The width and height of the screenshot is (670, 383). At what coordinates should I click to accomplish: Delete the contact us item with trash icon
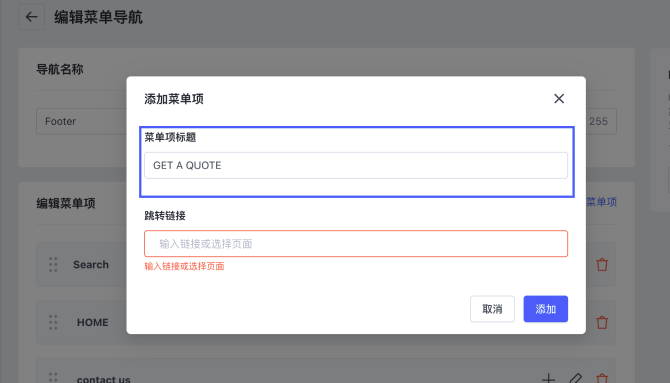pyautogui.click(x=602, y=378)
